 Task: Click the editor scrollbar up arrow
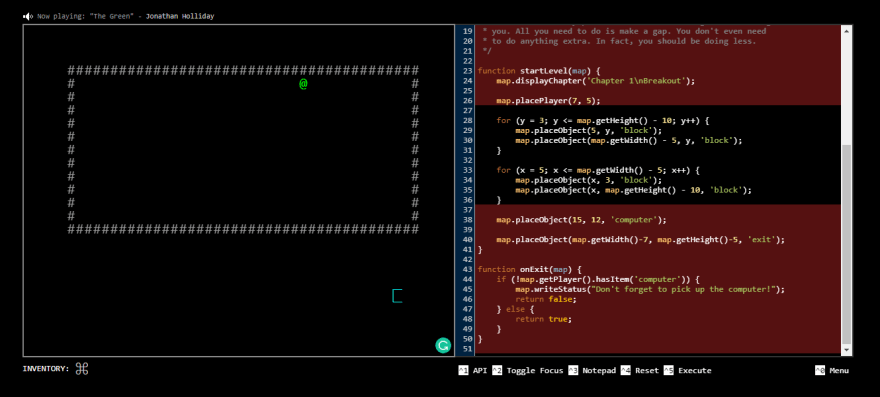(x=847, y=30)
